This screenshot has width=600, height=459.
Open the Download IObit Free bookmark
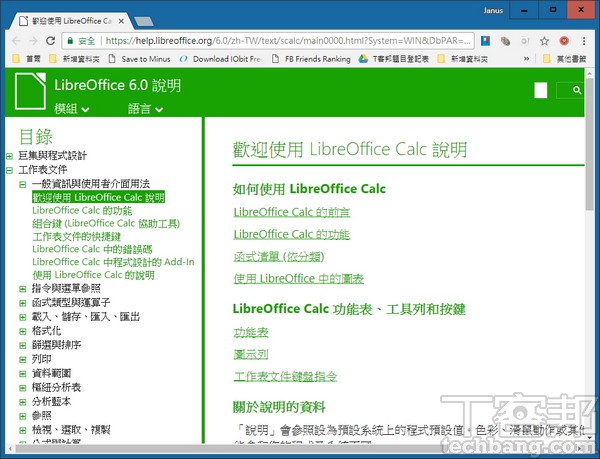coord(221,59)
